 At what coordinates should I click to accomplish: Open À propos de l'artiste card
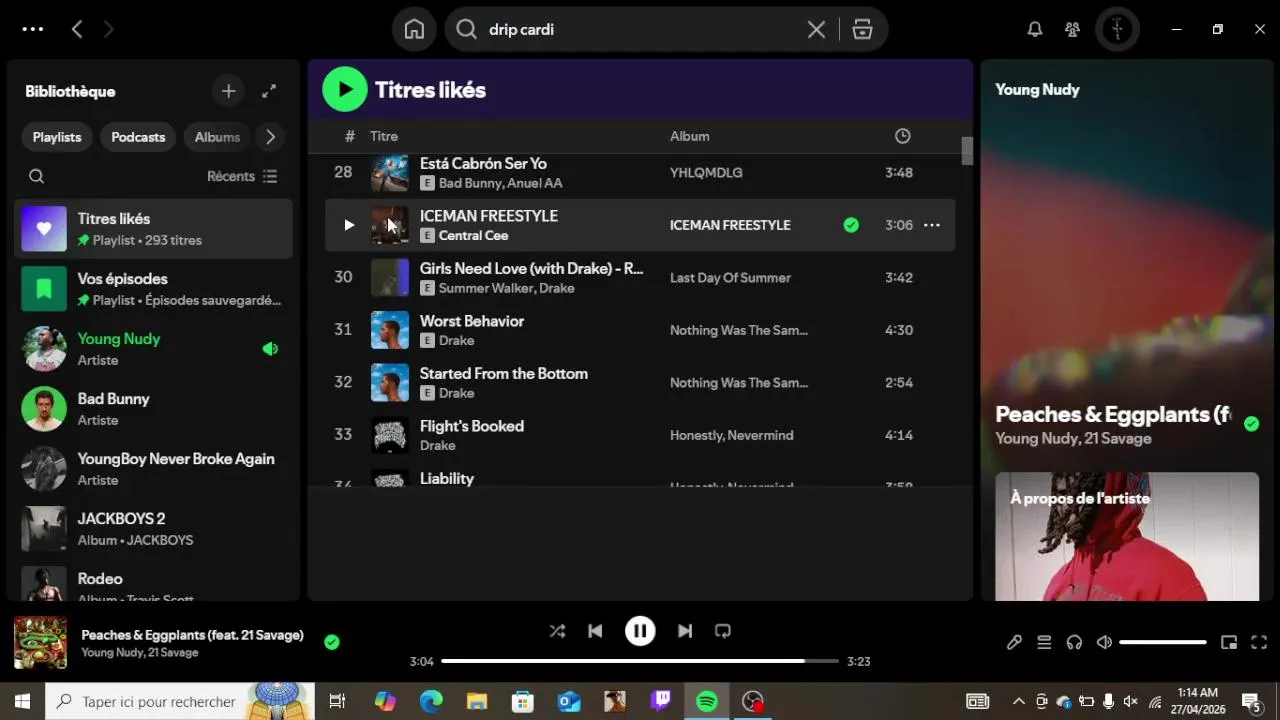click(x=1127, y=536)
